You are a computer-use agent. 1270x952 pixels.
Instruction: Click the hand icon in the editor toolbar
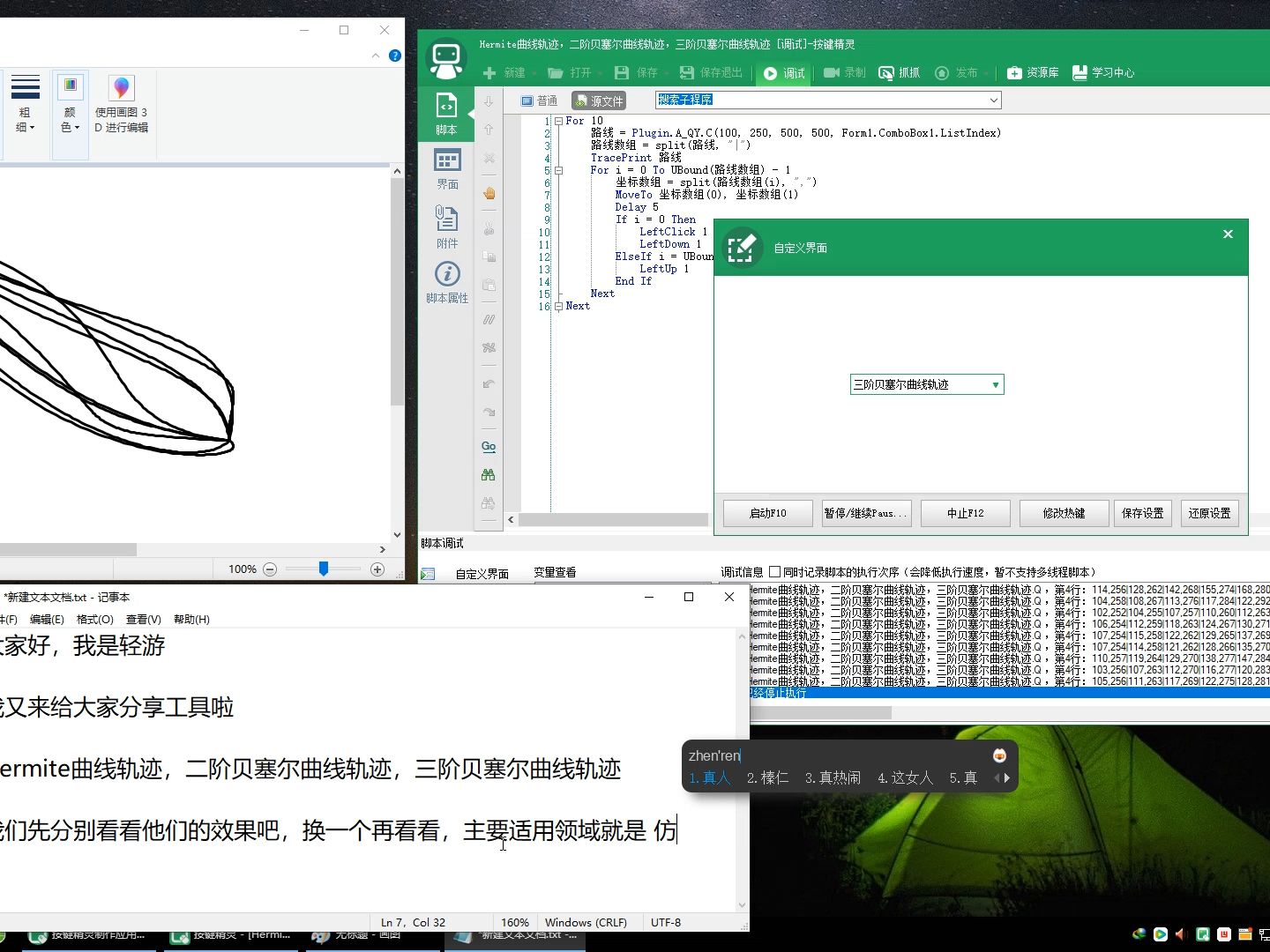click(x=489, y=193)
